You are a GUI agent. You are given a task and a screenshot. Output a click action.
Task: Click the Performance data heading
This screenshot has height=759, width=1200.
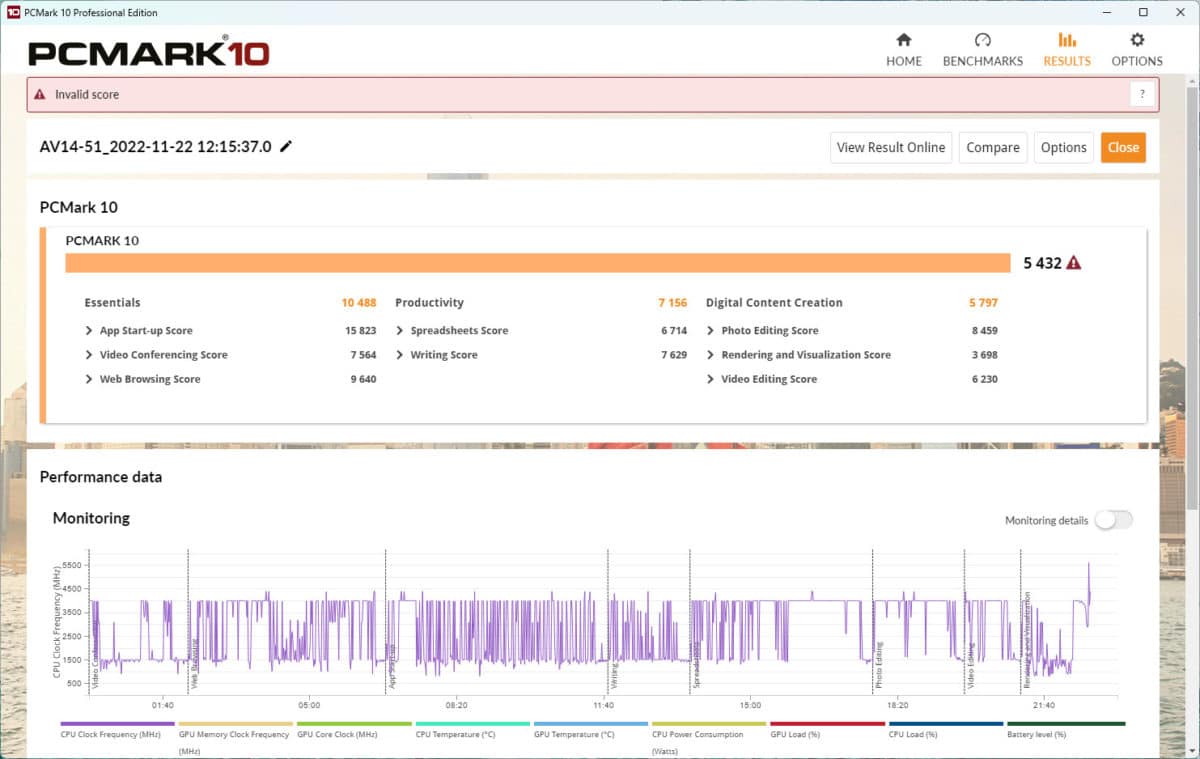(101, 477)
